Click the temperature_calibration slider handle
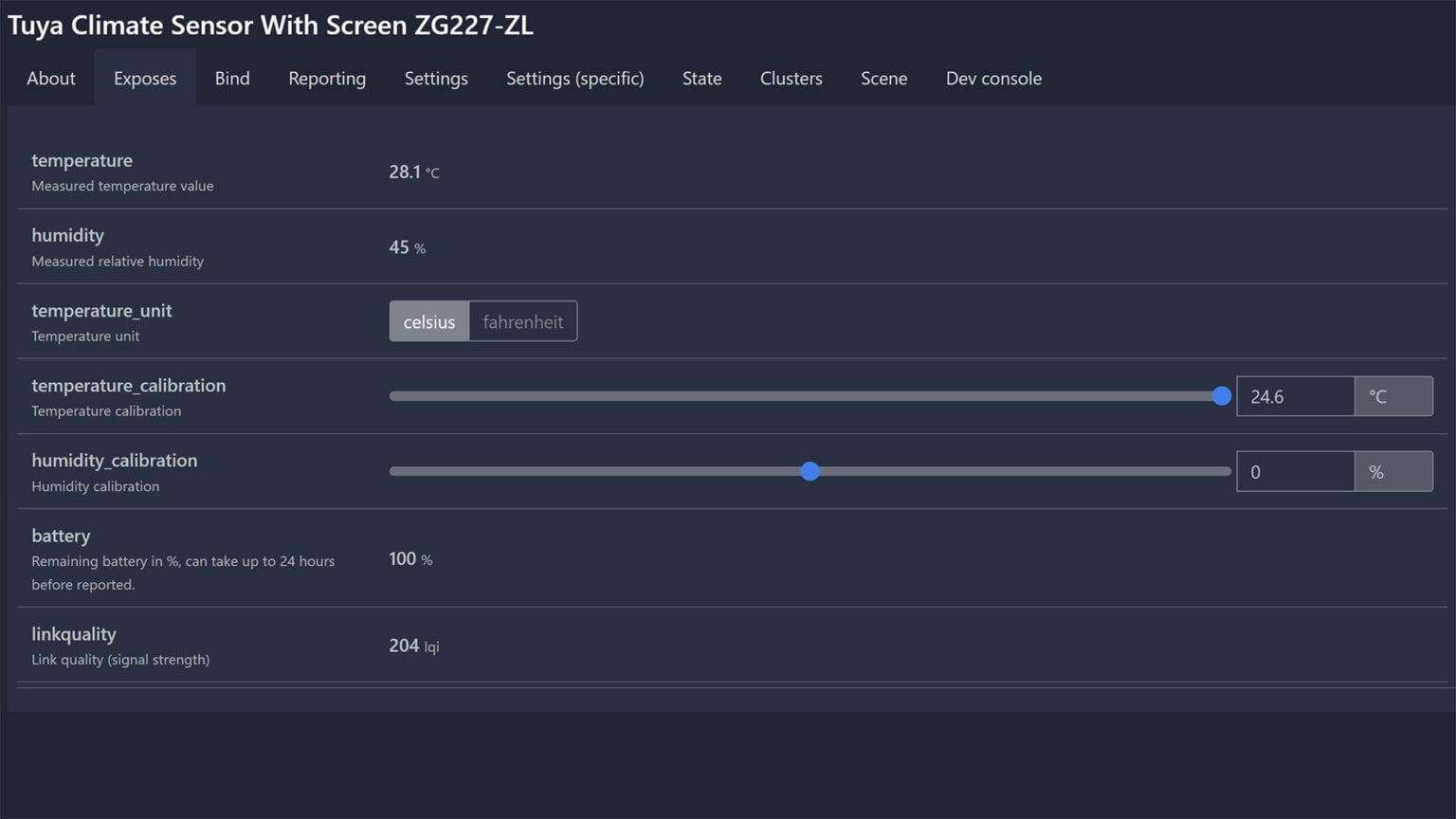This screenshot has height=819, width=1456. [x=1222, y=396]
